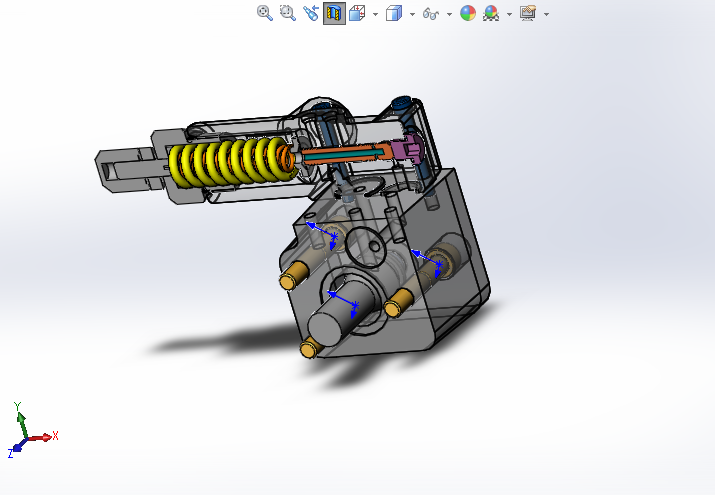Click the Zoom to Fit magnifier icon
The image size is (715, 495).
[x=265, y=13]
